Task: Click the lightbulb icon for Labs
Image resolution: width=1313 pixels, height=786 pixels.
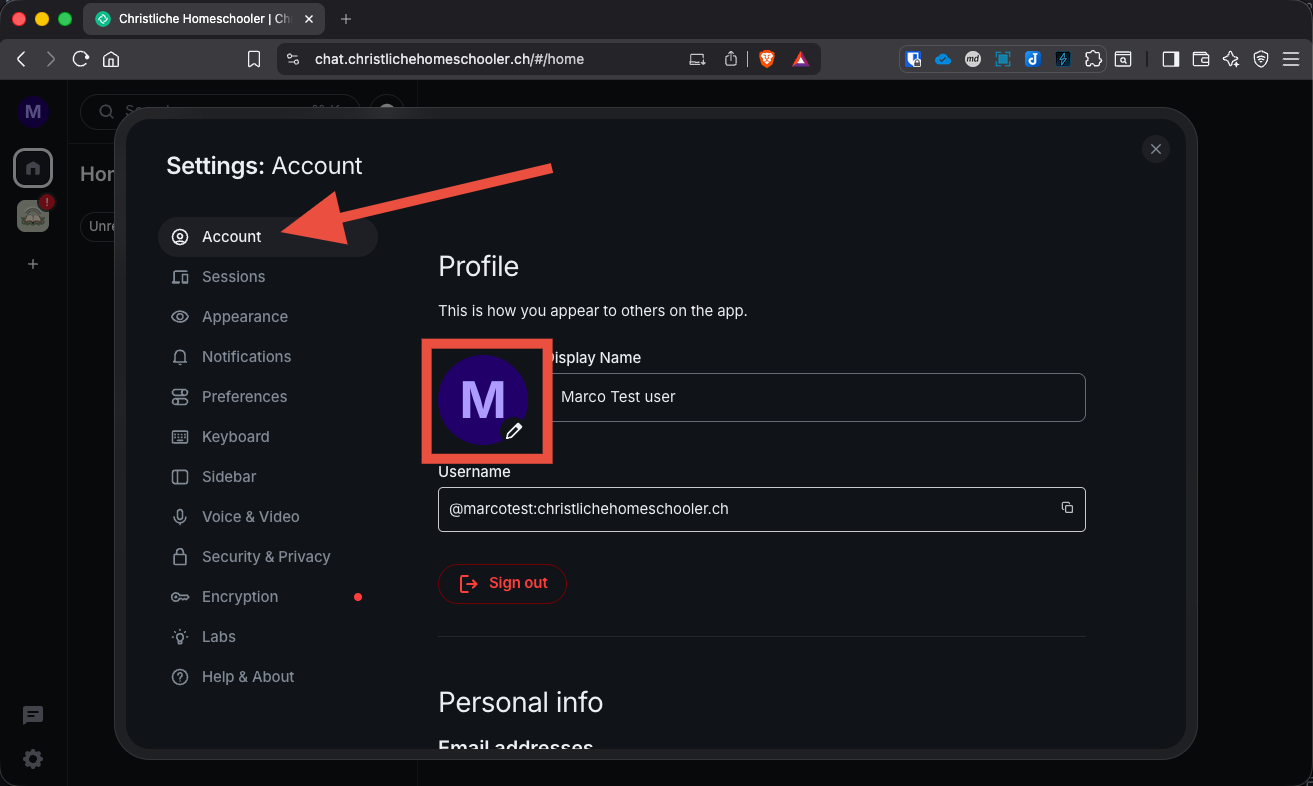Action: (180, 637)
